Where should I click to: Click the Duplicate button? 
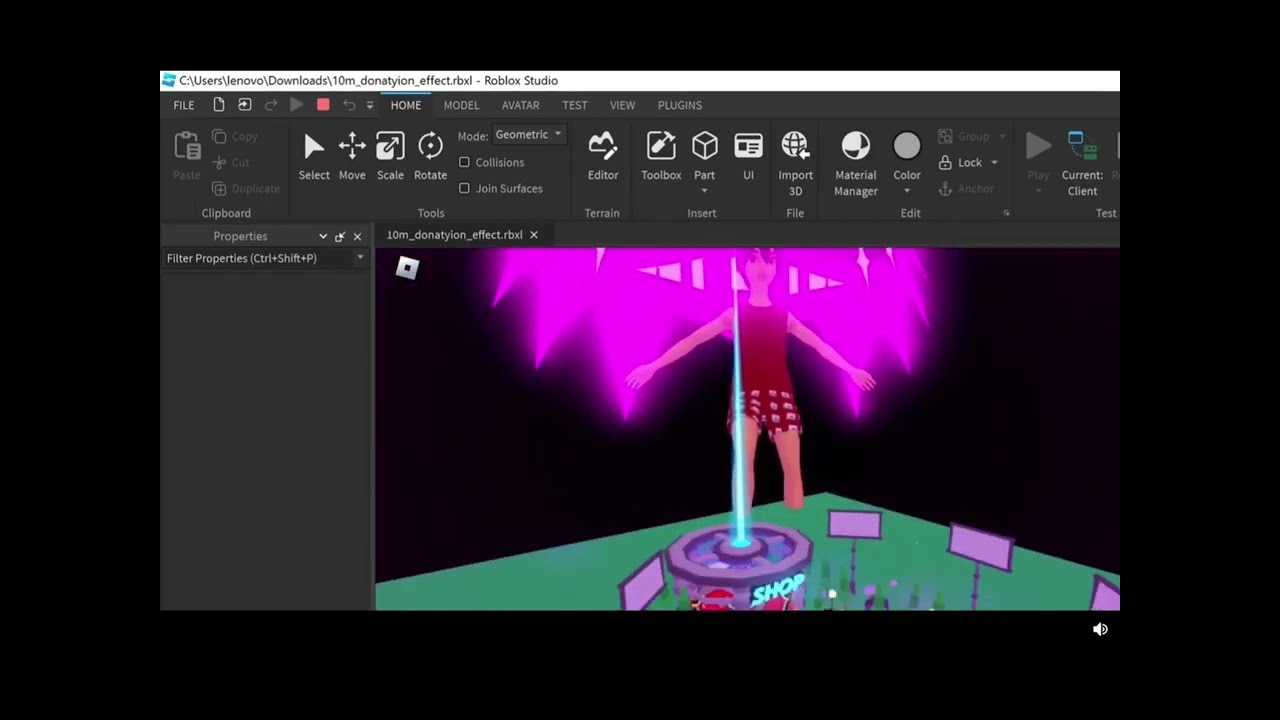246,188
